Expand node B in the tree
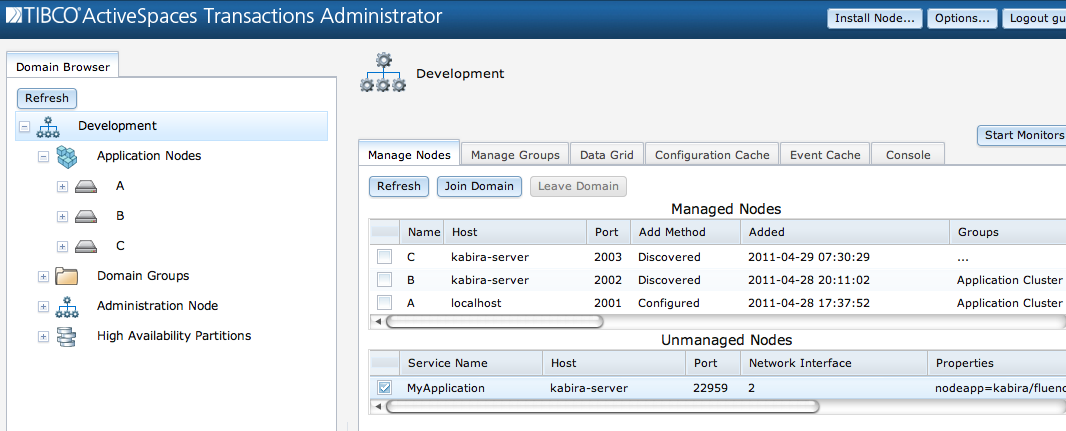 coord(63,216)
